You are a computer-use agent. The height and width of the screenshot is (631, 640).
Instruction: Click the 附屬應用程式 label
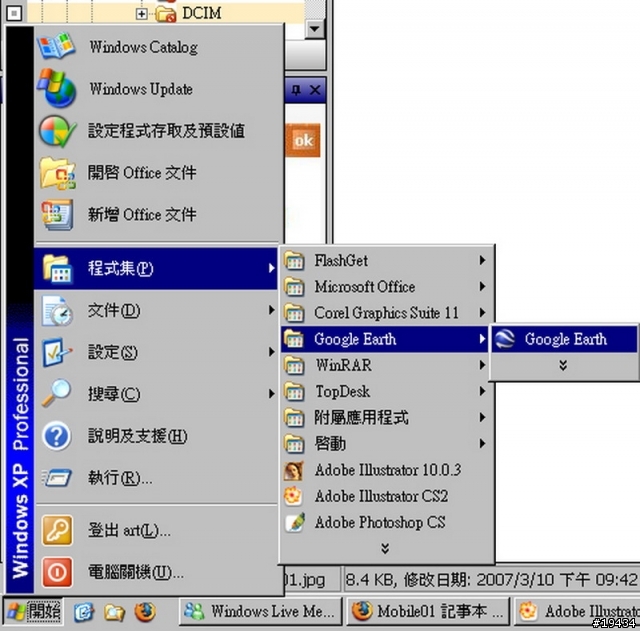(x=361, y=417)
